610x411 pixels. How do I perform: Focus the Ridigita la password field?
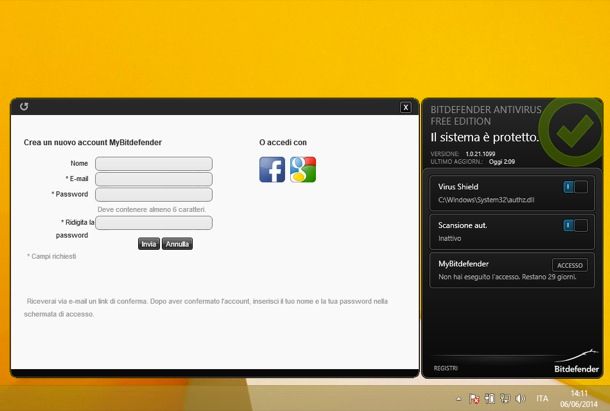coord(154,223)
